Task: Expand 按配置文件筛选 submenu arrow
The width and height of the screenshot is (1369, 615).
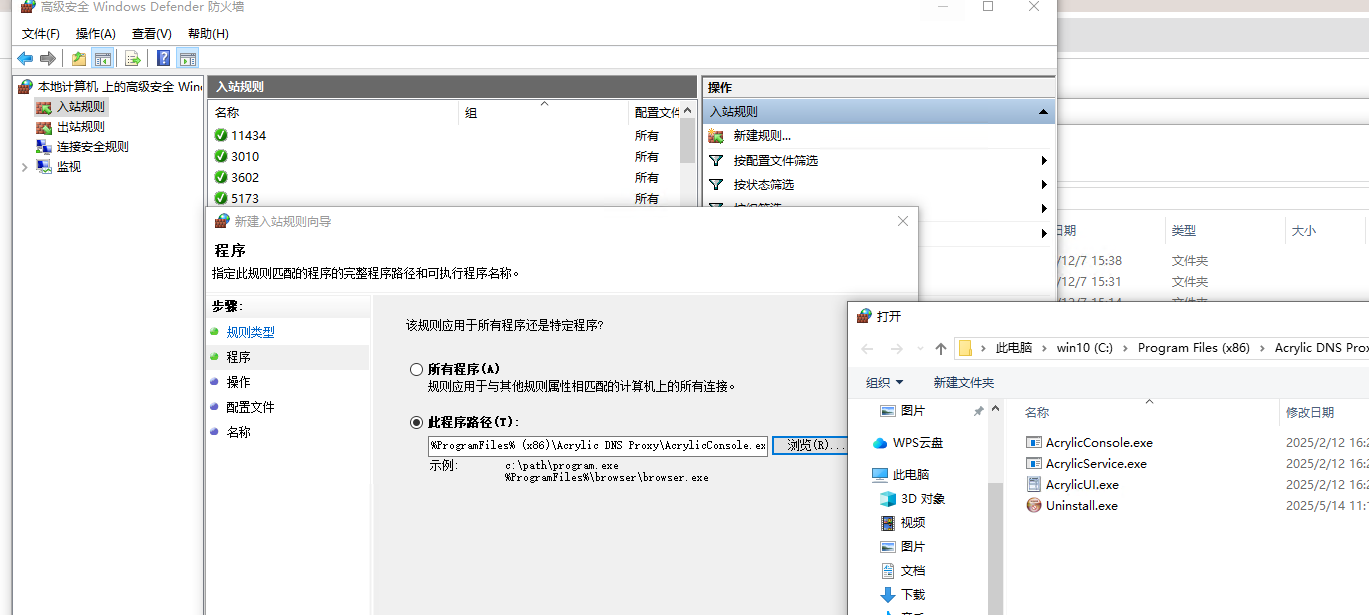Action: coord(1043,161)
